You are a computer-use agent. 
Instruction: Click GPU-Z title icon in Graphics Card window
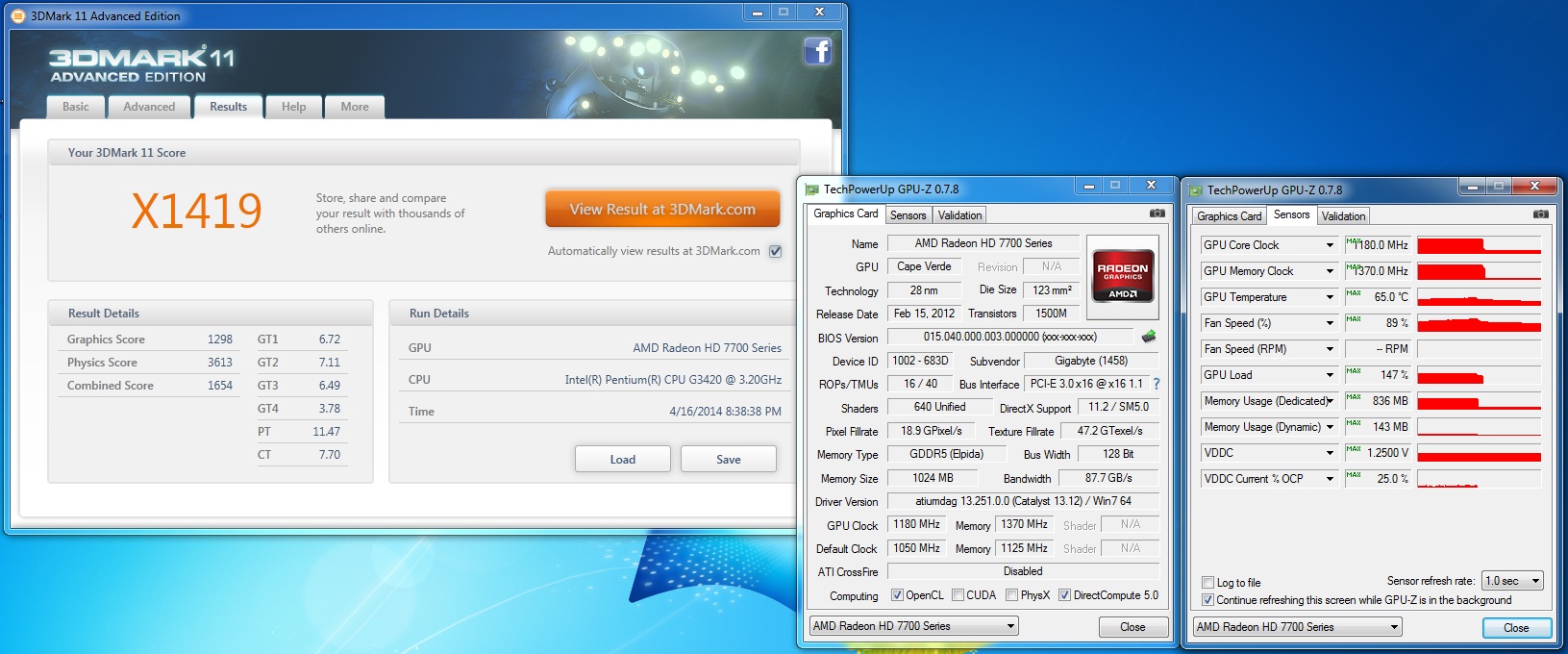pyautogui.click(x=812, y=189)
